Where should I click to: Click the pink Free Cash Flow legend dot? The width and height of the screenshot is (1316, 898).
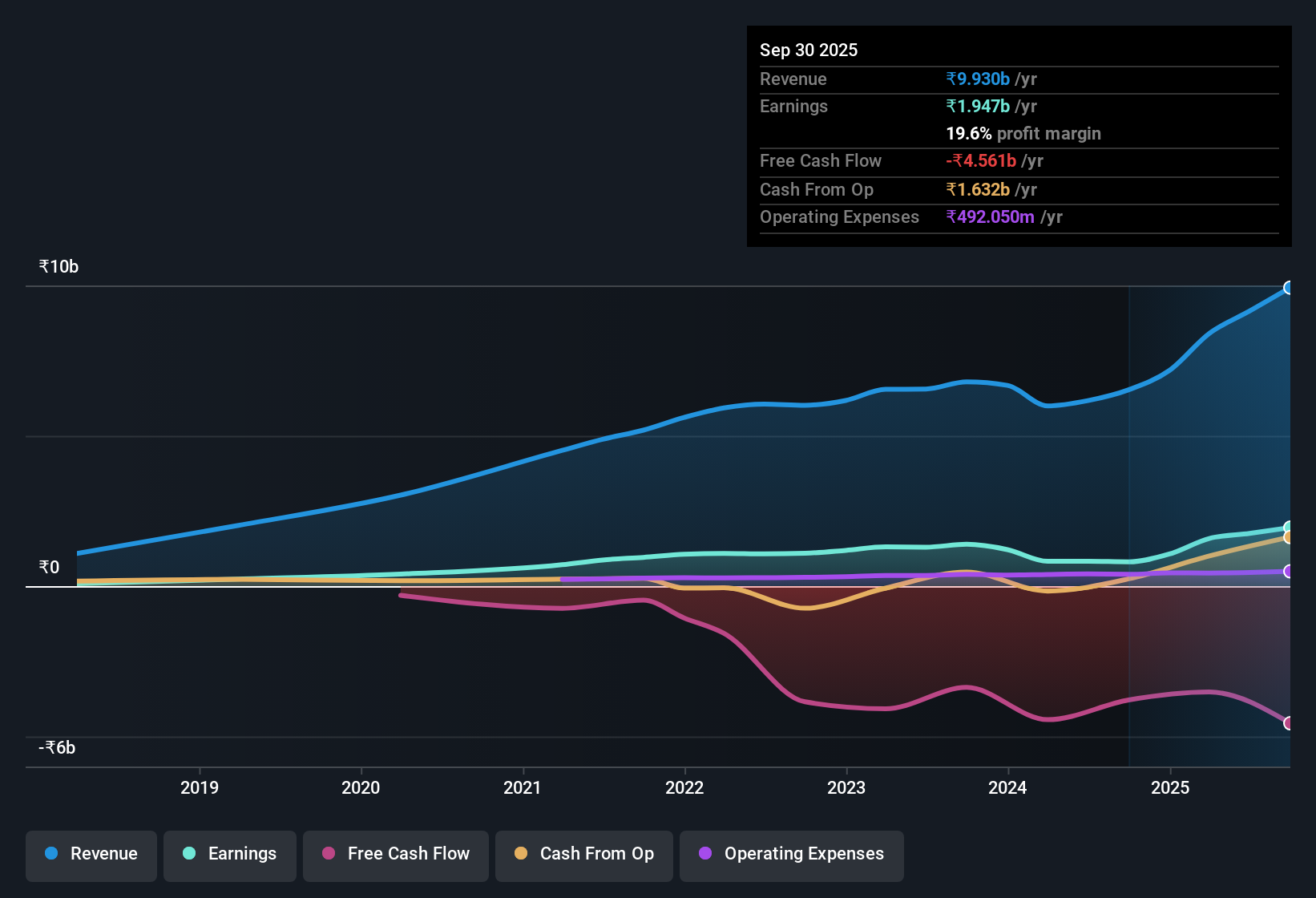pos(328,854)
